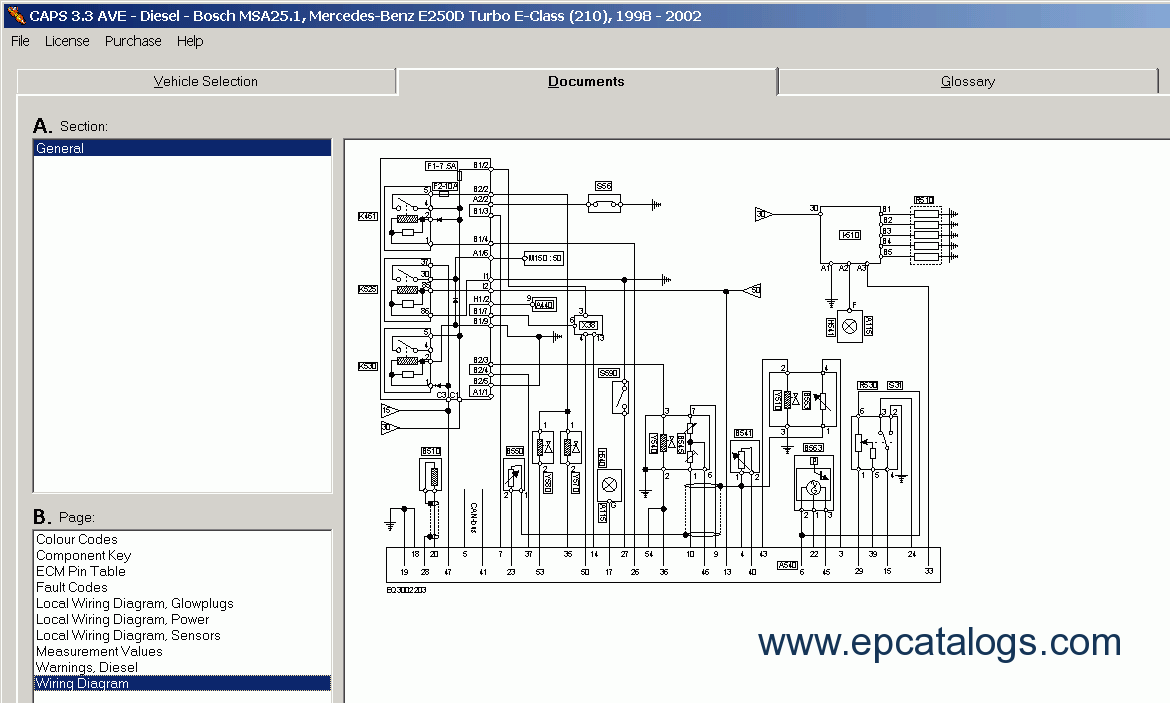
Task: Select Local Wiring Diagram, Power
Action: [183, 619]
